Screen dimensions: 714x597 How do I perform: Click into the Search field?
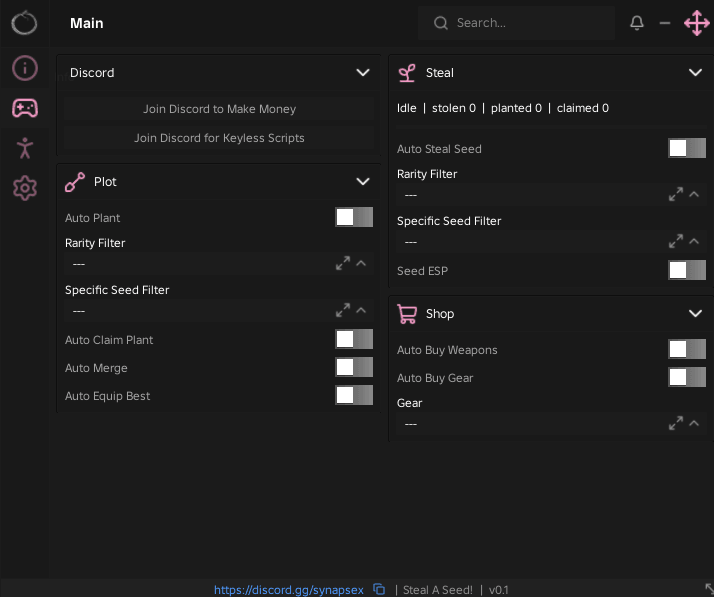516,23
